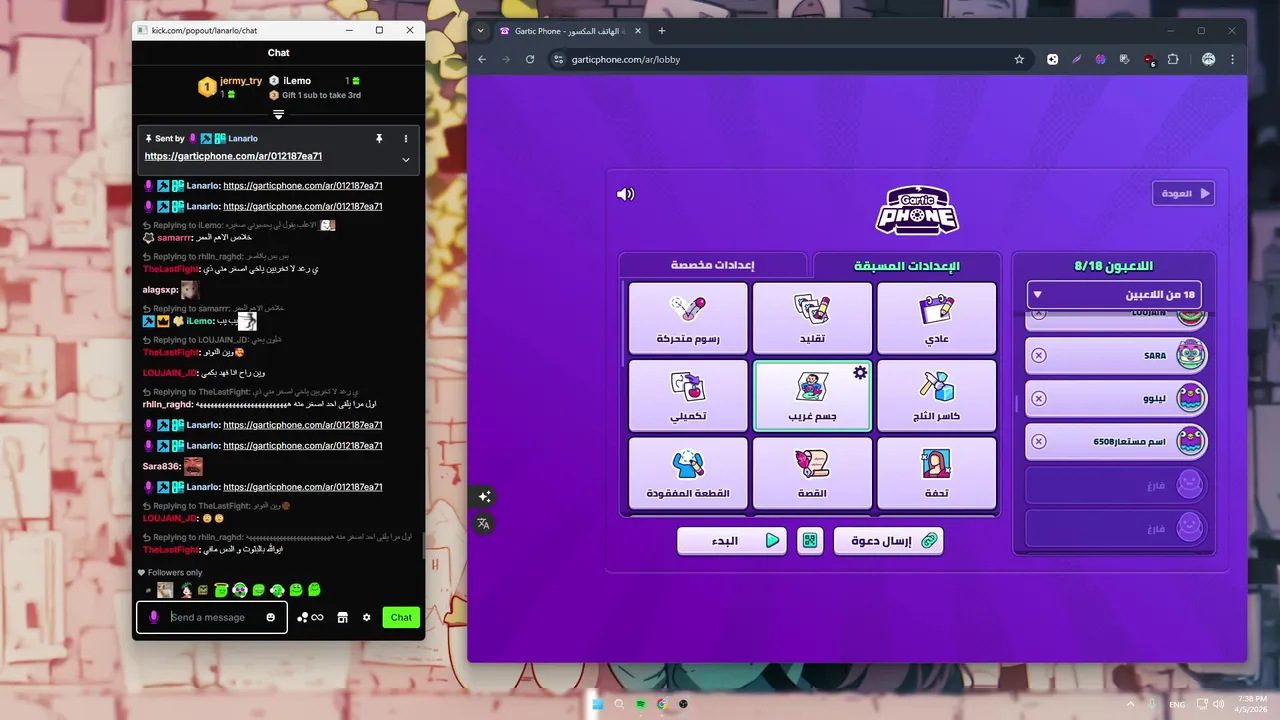Select the رسوم متحركة game mode card
Viewport: 1280px width, 720px height.
click(x=688, y=318)
